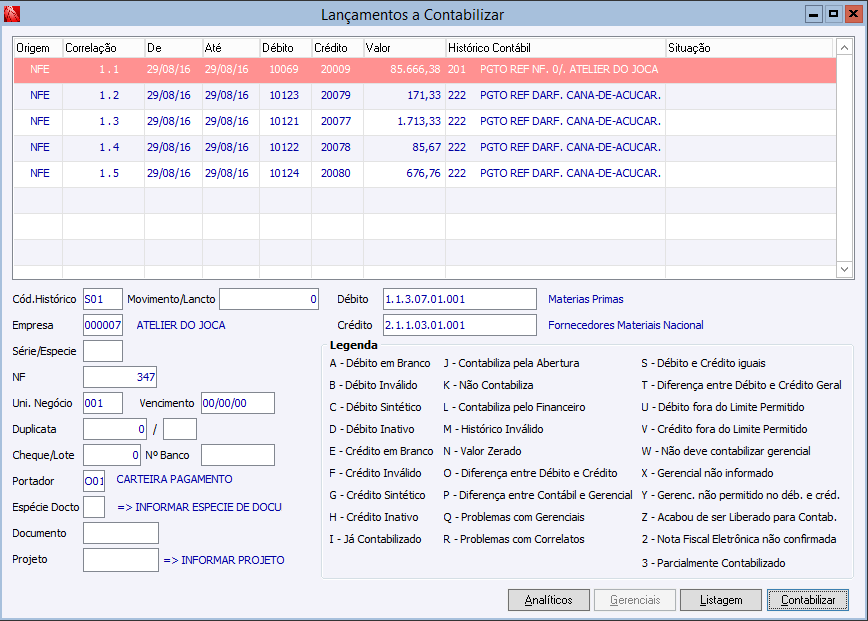The width and height of the screenshot is (868, 621).
Task: Click the Cód.Histórico input field
Action: [102, 299]
